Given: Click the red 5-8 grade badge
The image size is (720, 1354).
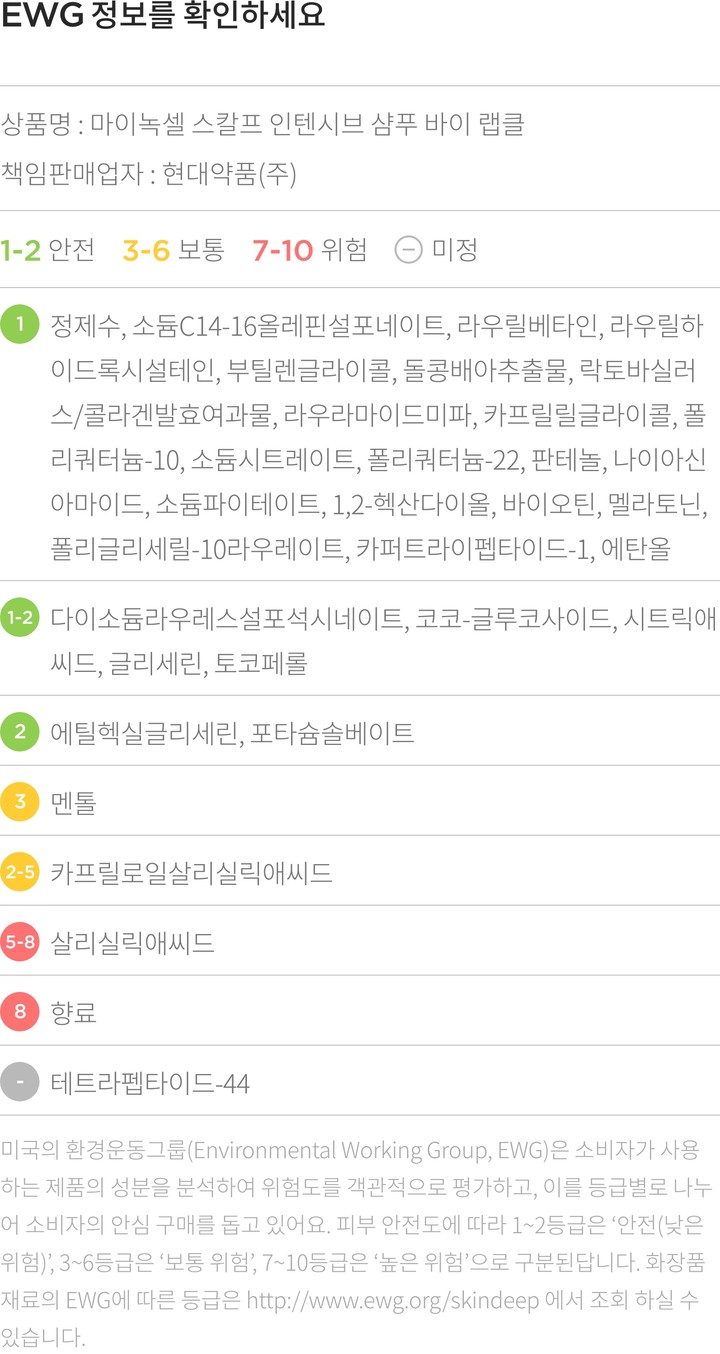Looking at the screenshot, I should click(x=20, y=942).
